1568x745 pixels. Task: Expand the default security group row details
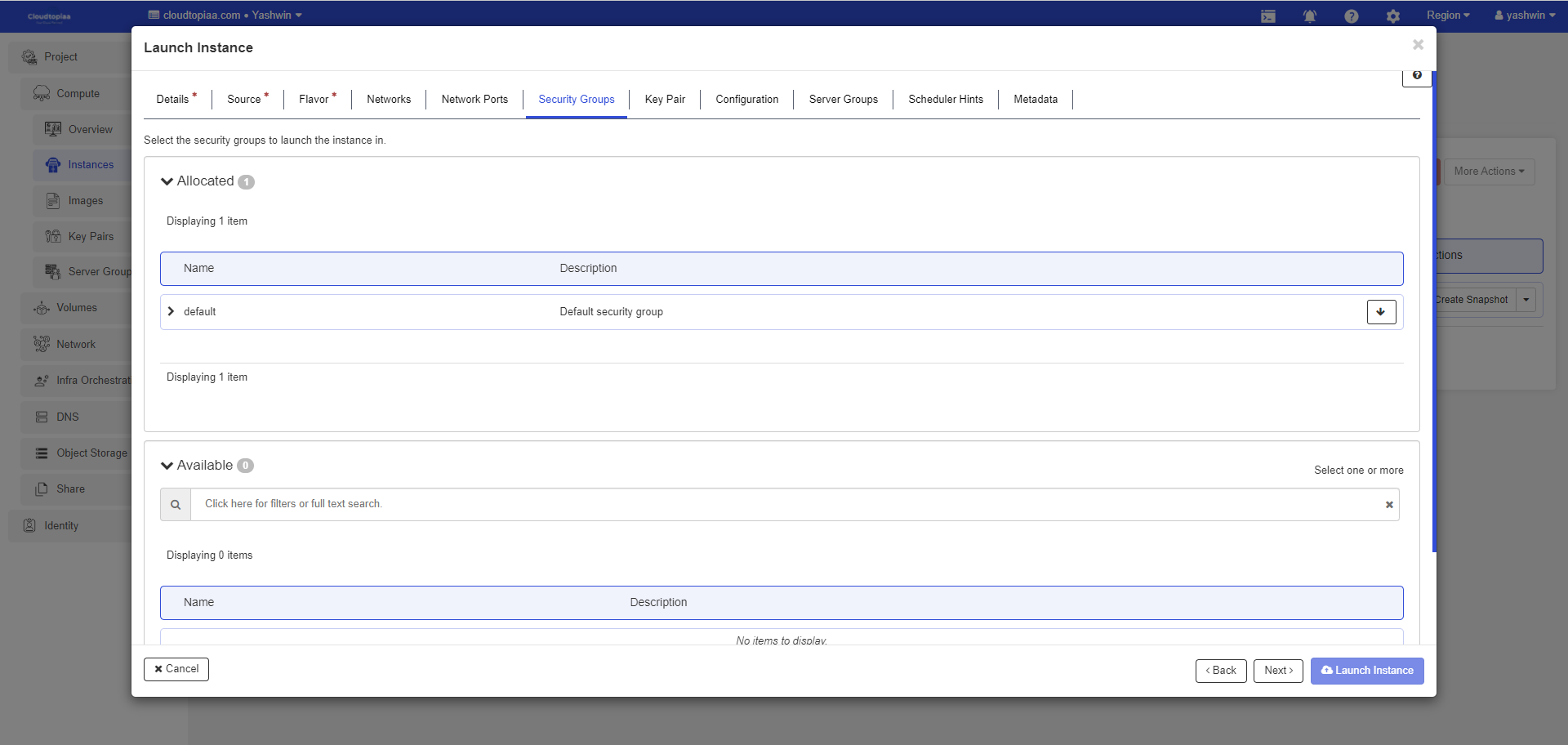[171, 312]
